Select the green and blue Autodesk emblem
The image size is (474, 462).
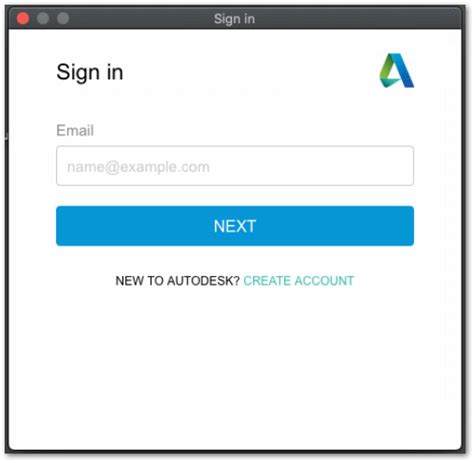pyautogui.click(x=397, y=70)
